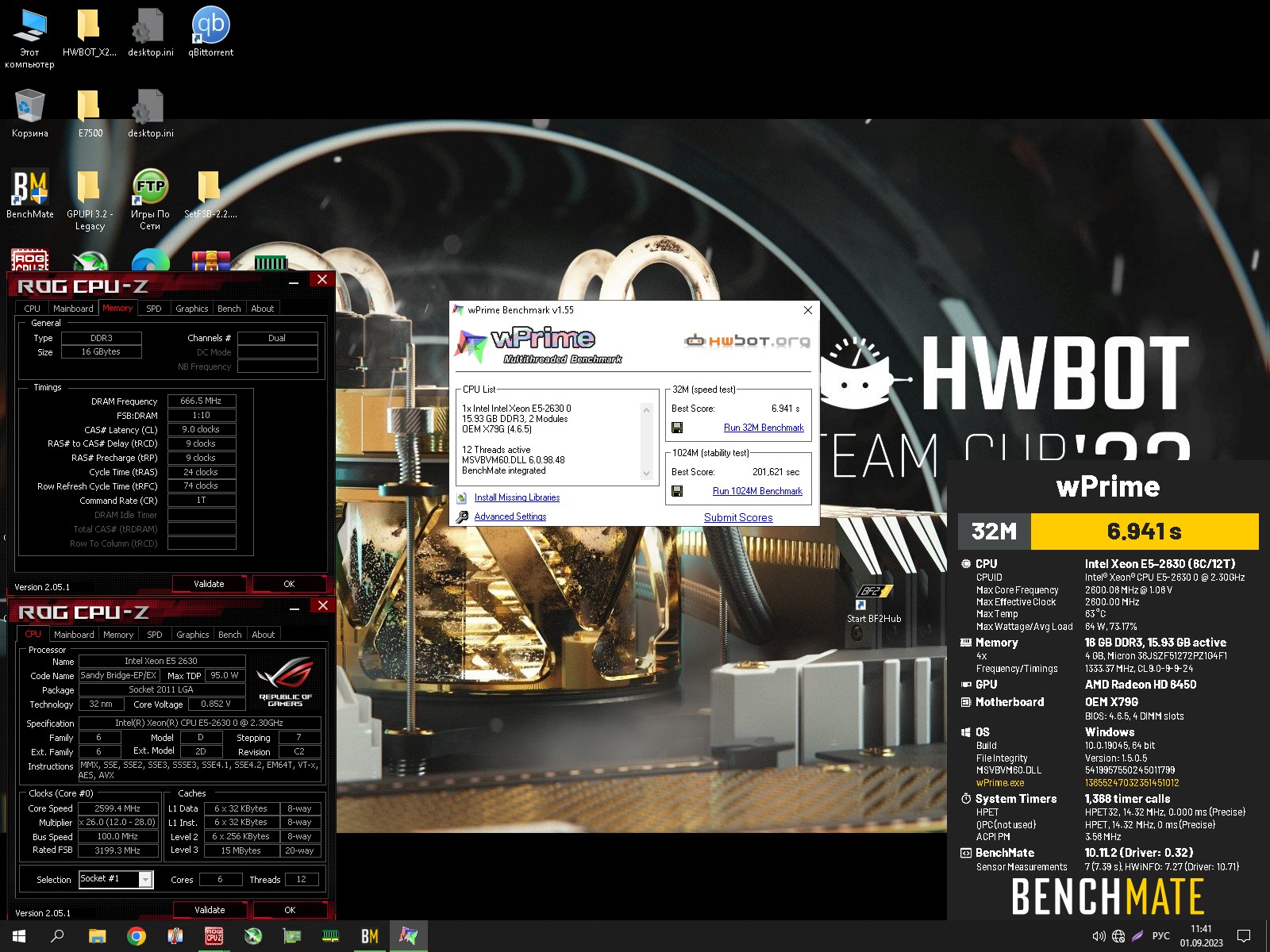This screenshot has height=952, width=1270.
Task: Click OK in lower CPU-Z window
Action: 290,910
